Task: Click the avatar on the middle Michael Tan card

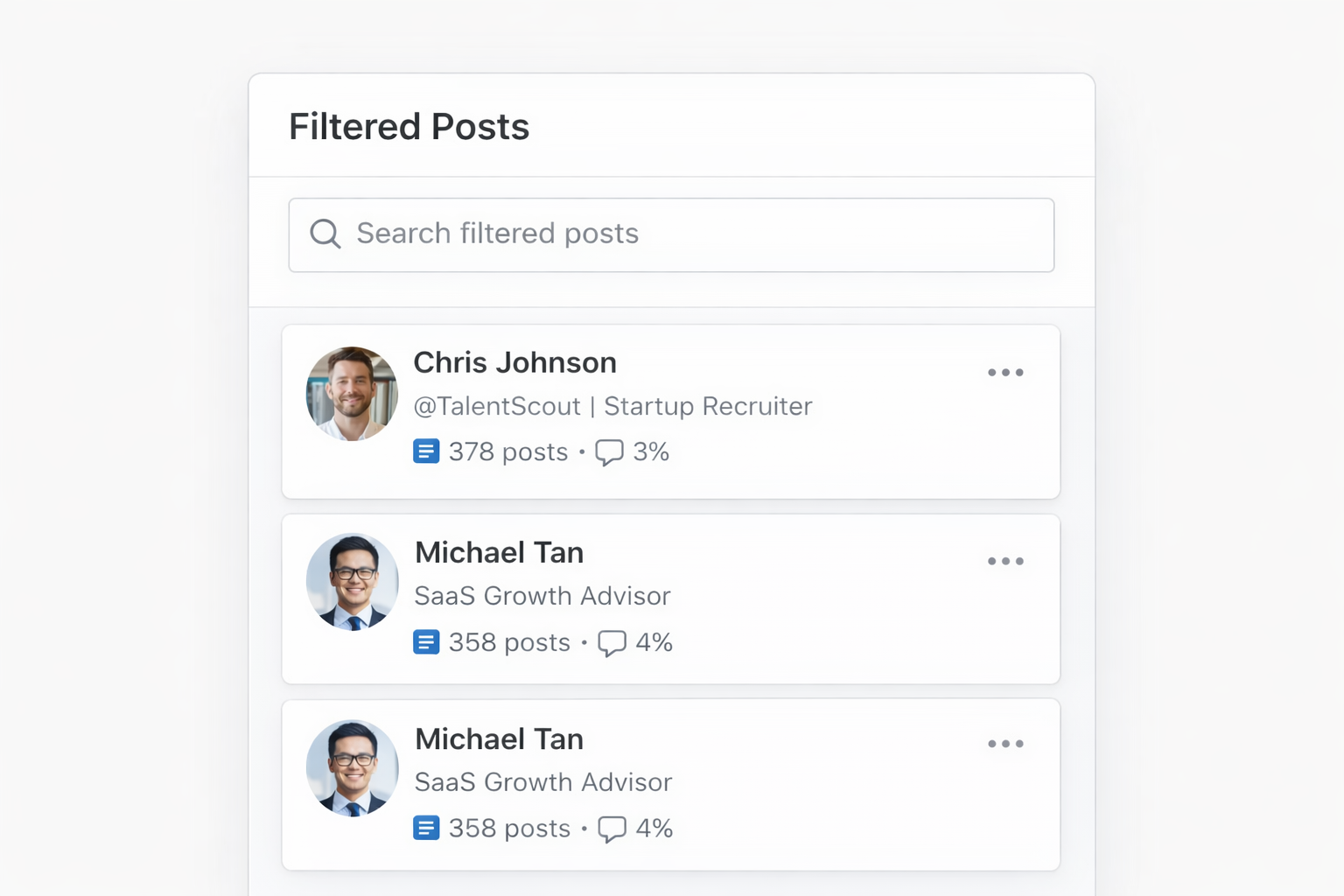Action: point(351,582)
